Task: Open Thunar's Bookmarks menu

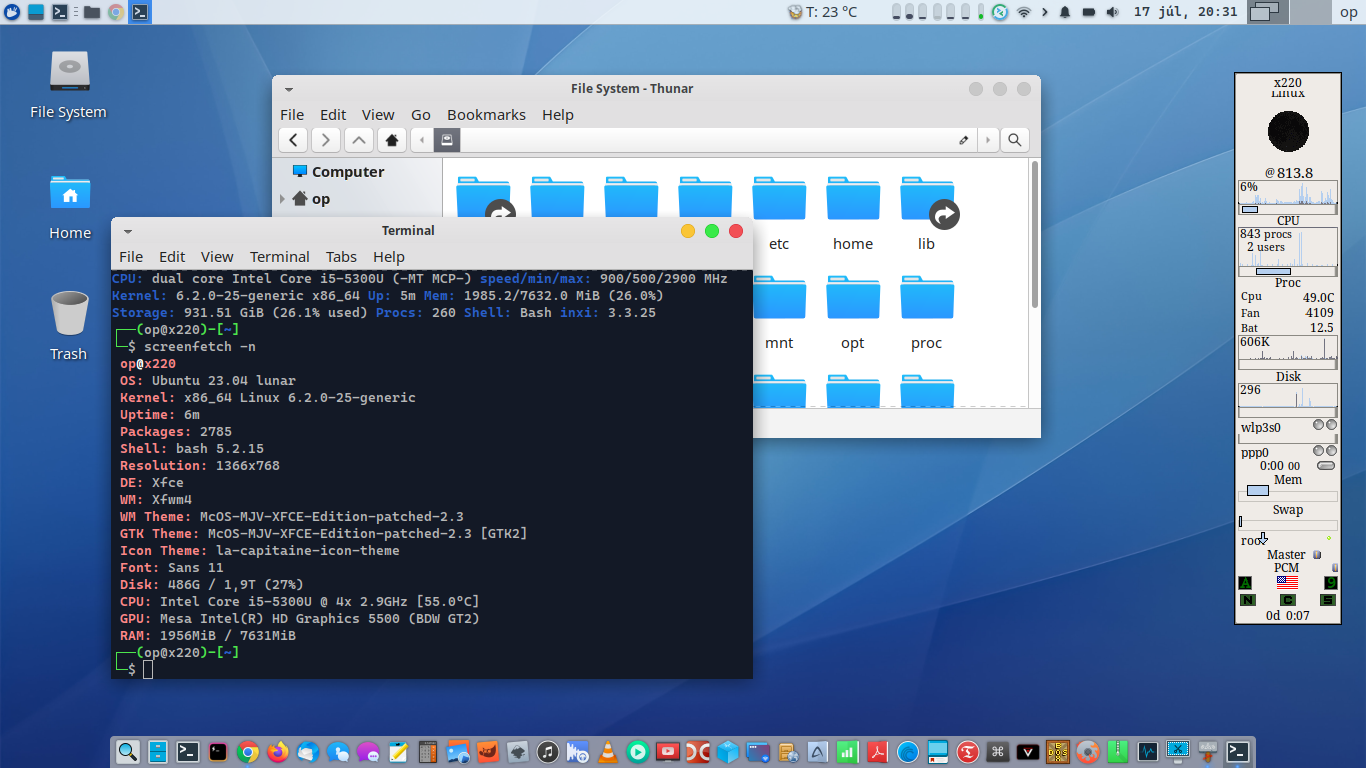Action: tap(486, 115)
